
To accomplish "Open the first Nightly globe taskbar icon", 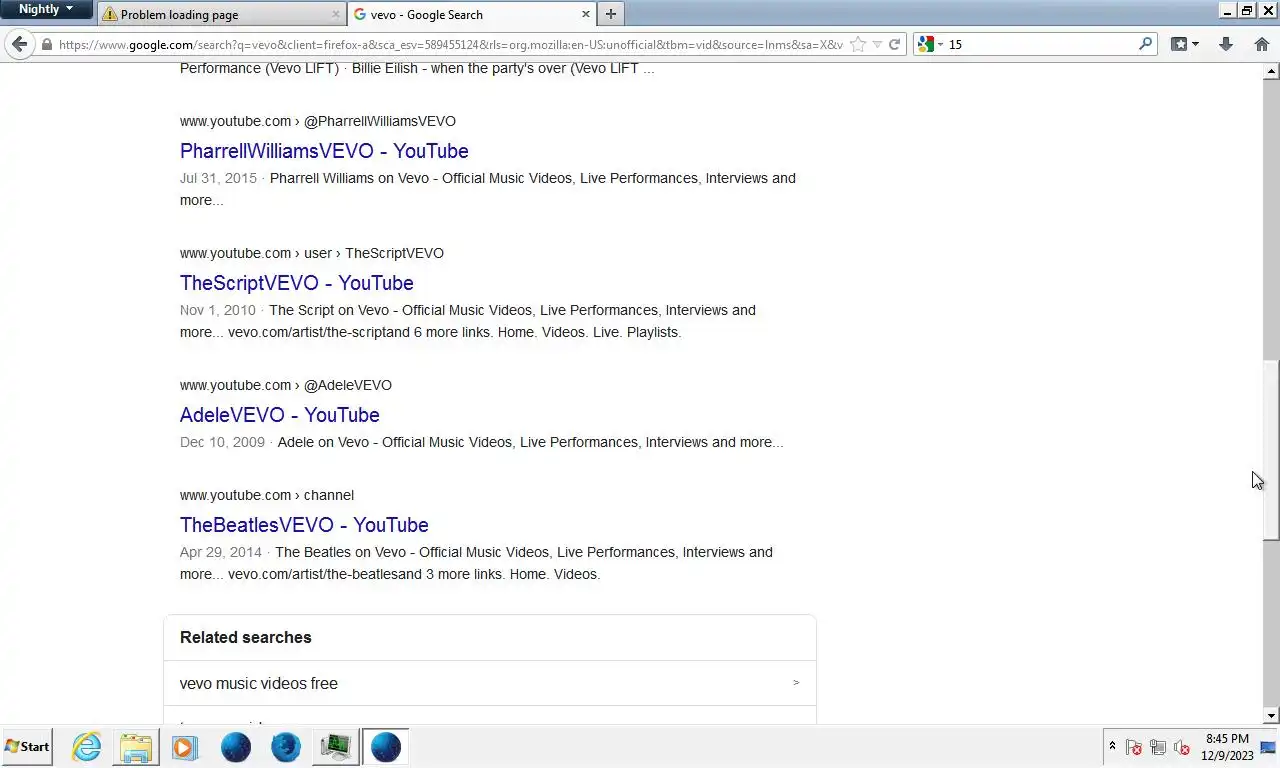I will pos(235,747).
